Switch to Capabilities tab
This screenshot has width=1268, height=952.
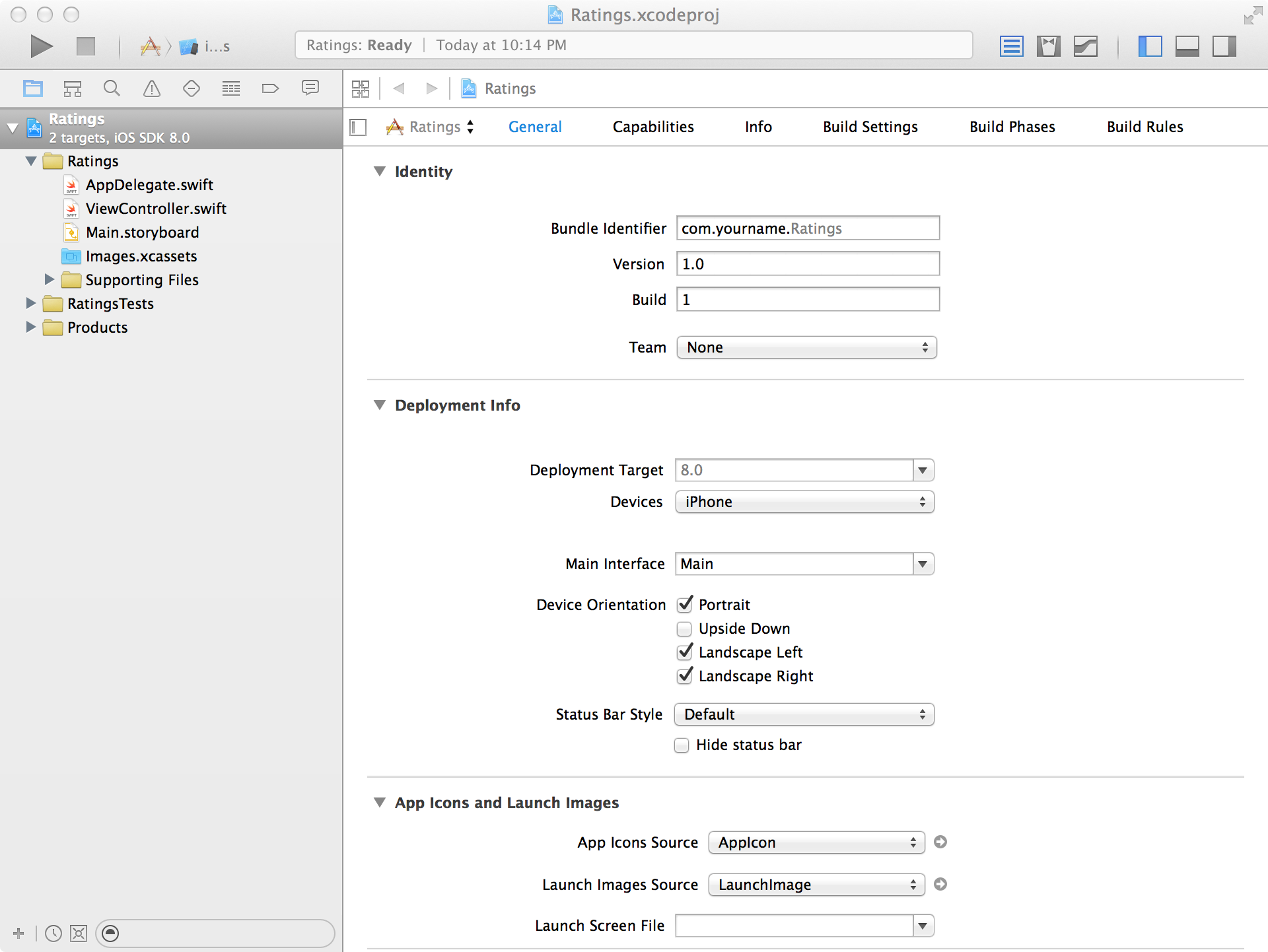pos(654,126)
